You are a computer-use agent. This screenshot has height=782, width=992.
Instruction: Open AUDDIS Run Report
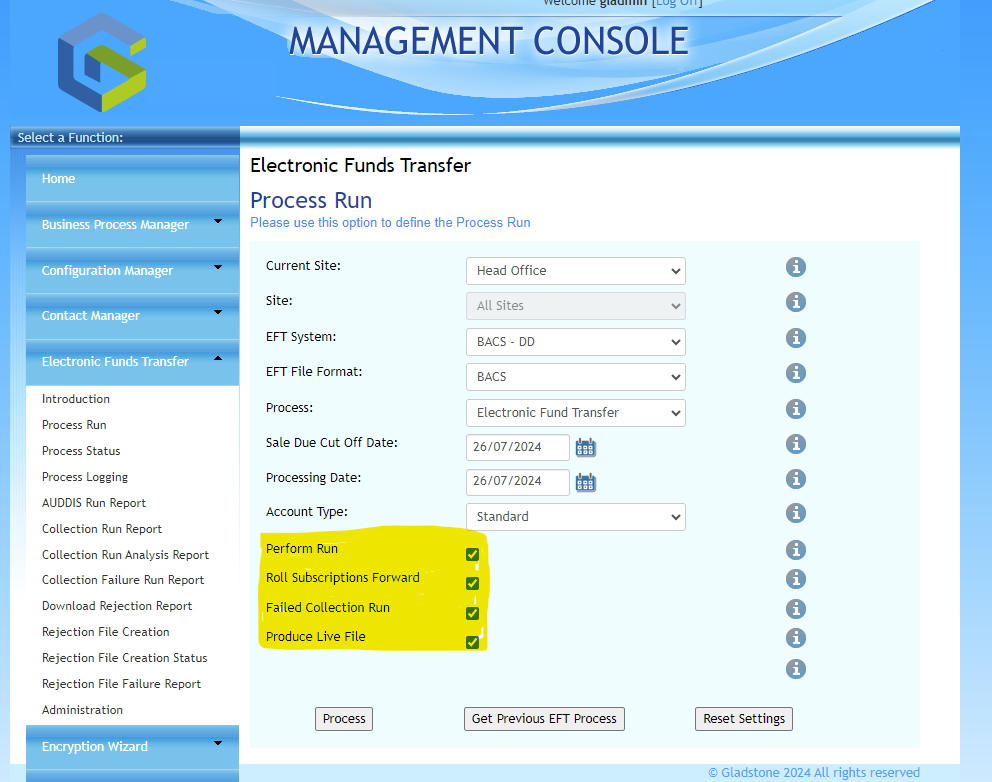(x=94, y=502)
